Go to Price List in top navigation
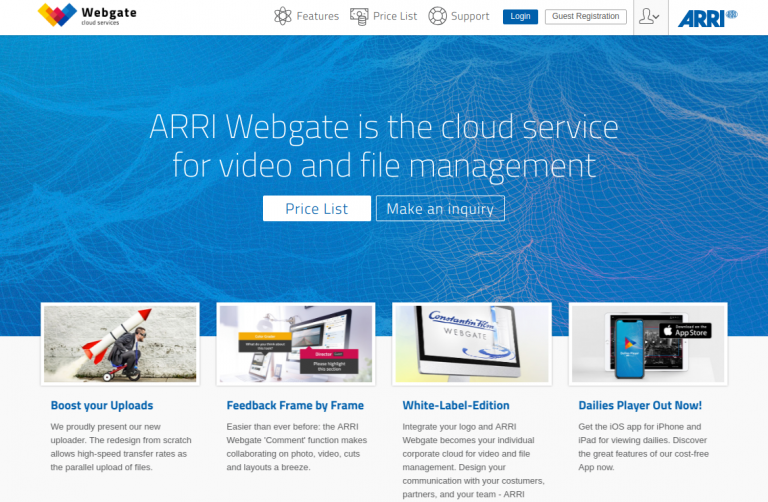The height and width of the screenshot is (502, 768). tap(395, 16)
